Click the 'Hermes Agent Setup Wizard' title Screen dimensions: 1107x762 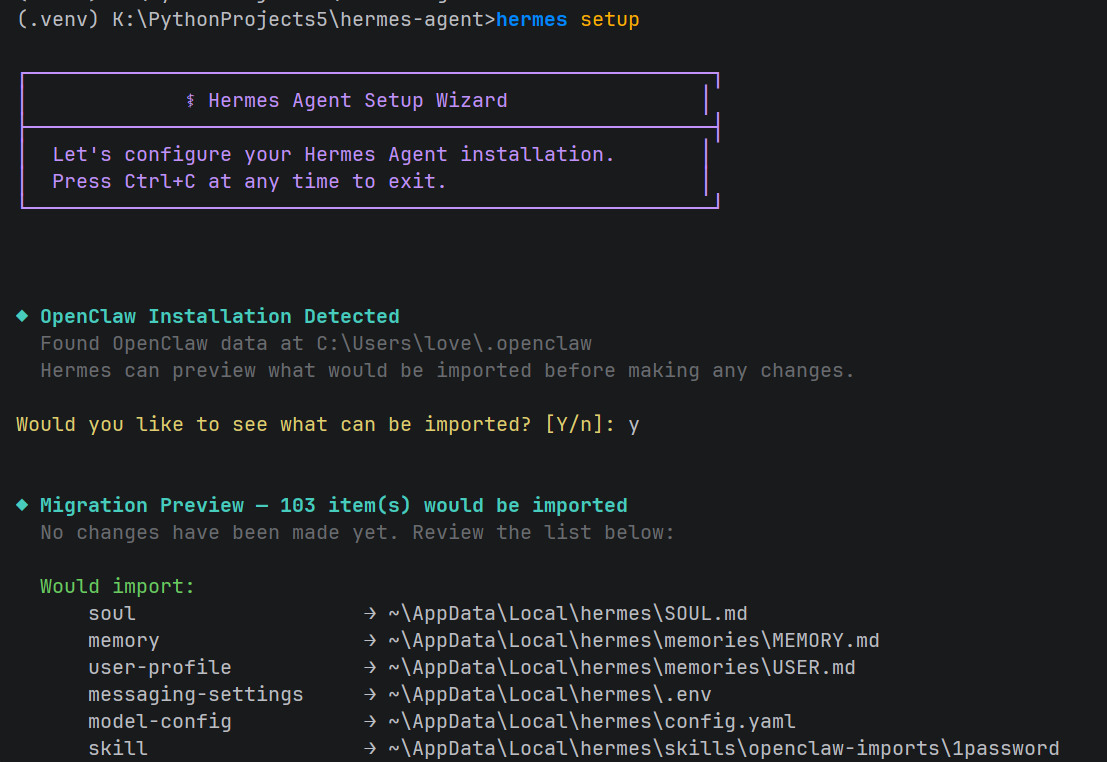point(357,100)
